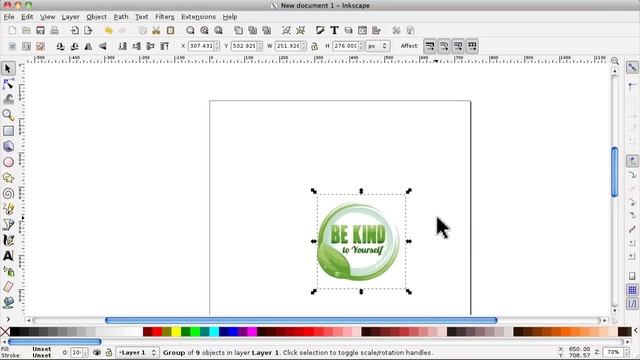Select the Spray tool

8,271
